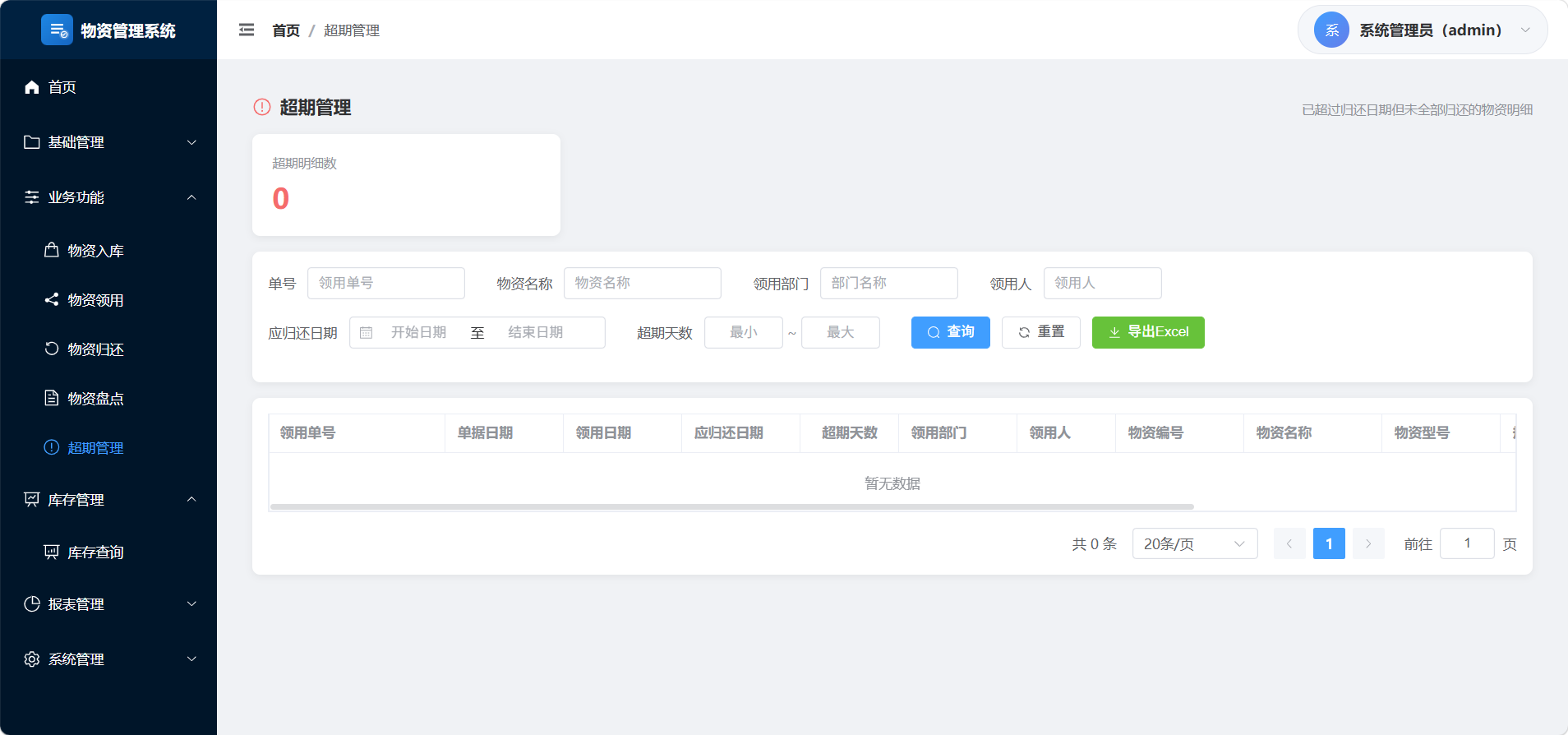
Task: Click the 重置 reset button
Action: [1041, 332]
